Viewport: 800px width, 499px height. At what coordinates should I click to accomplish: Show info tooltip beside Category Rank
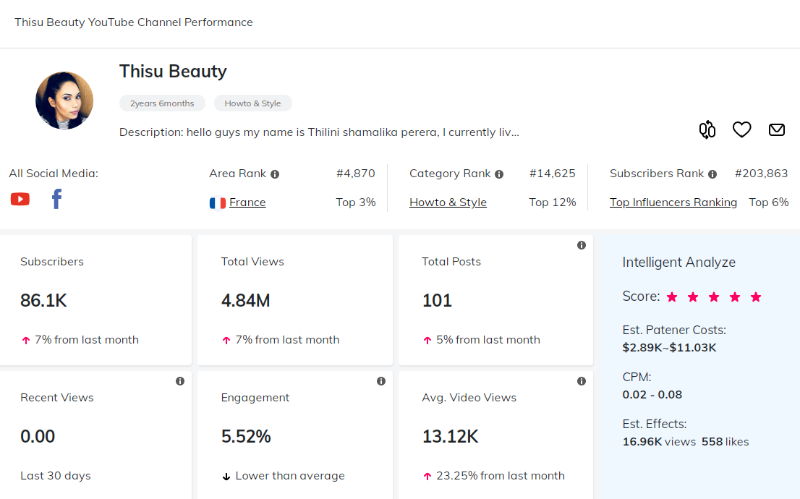coord(499,174)
